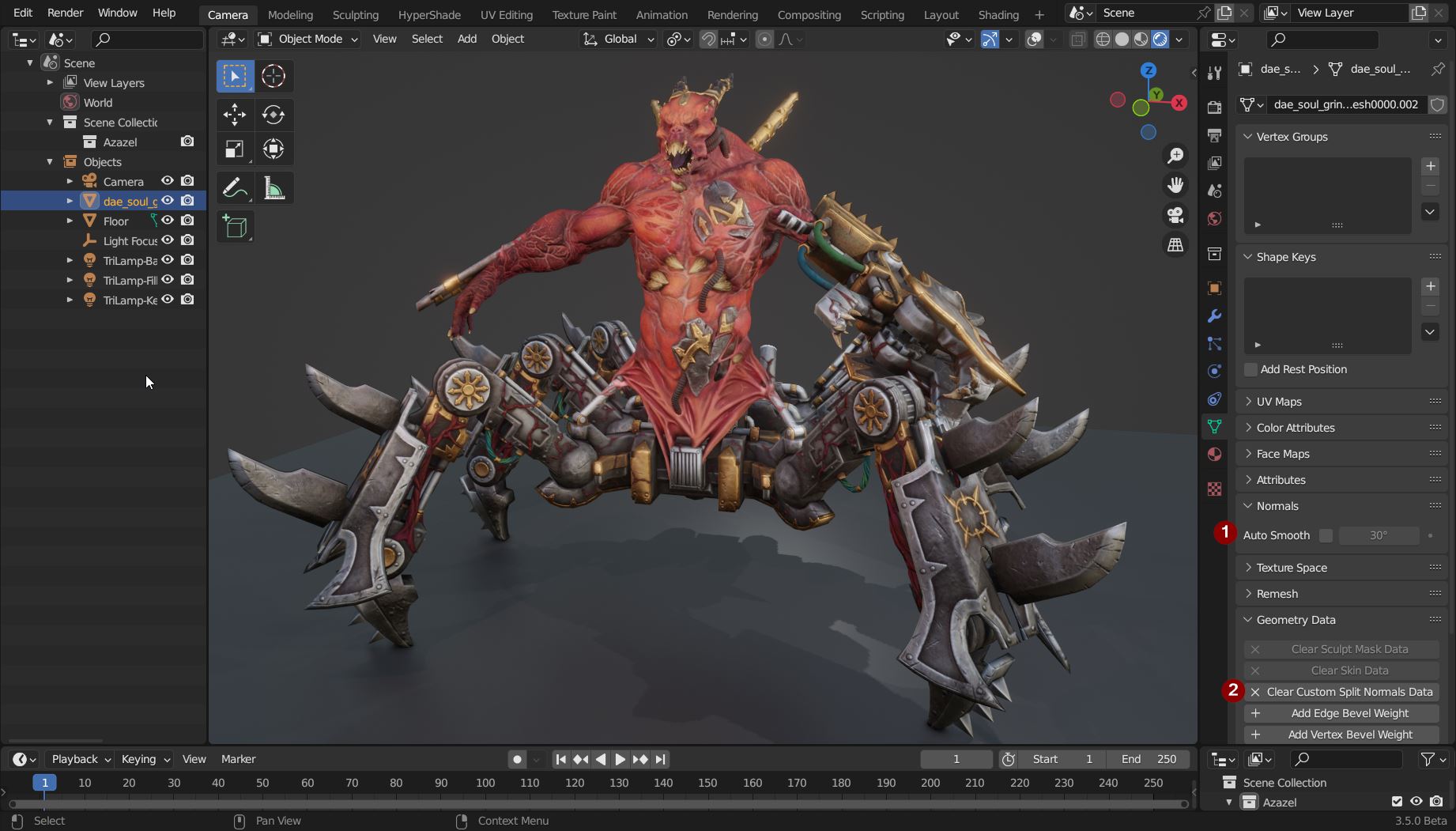Open the viewport Add menu
This screenshot has height=831, width=1456.
pyautogui.click(x=466, y=39)
